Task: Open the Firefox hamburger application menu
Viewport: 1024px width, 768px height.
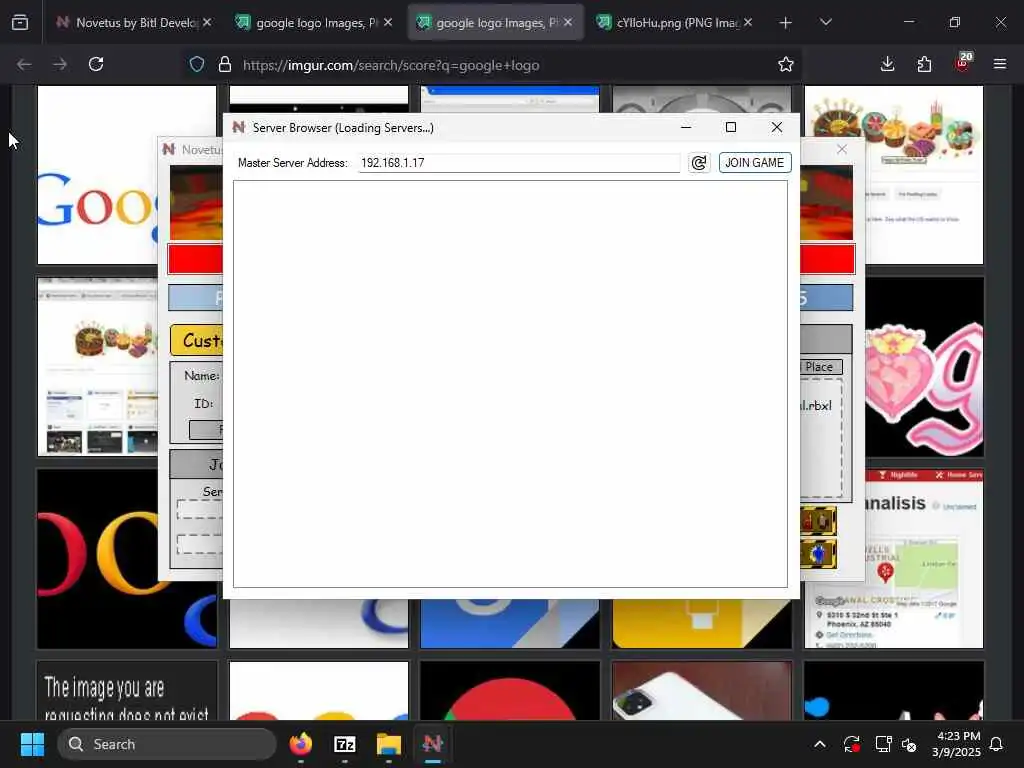Action: 1000,64
